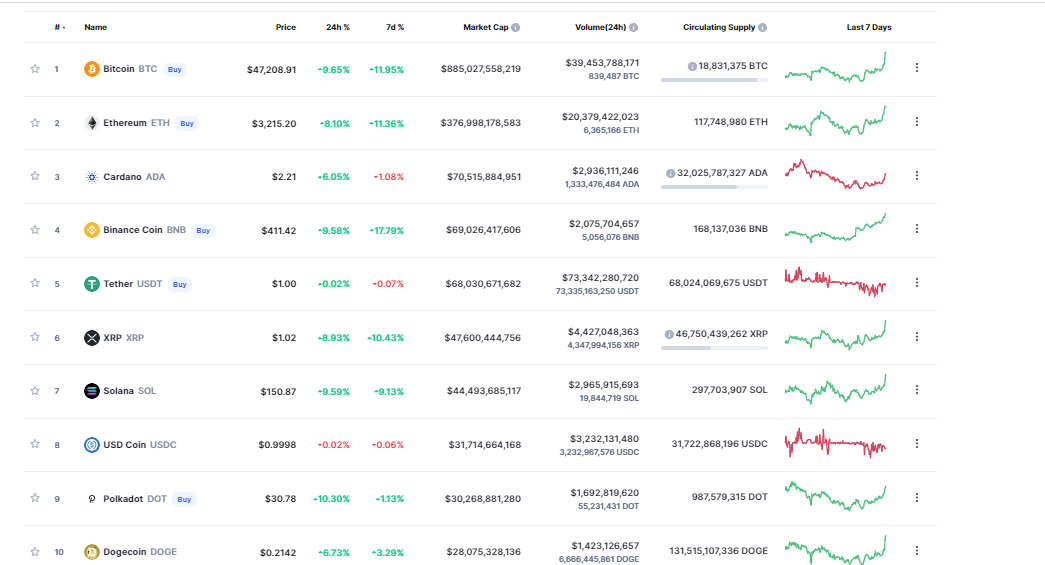The image size is (1045, 565).
Task: Open Bitcoin 7-day sparkline chart
Action: click(x=836, y=68)
